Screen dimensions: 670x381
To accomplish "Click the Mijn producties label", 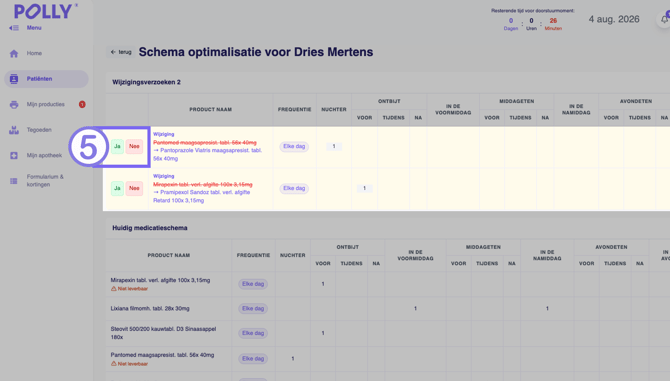I will pyautogui.click(x=46, y=104).
